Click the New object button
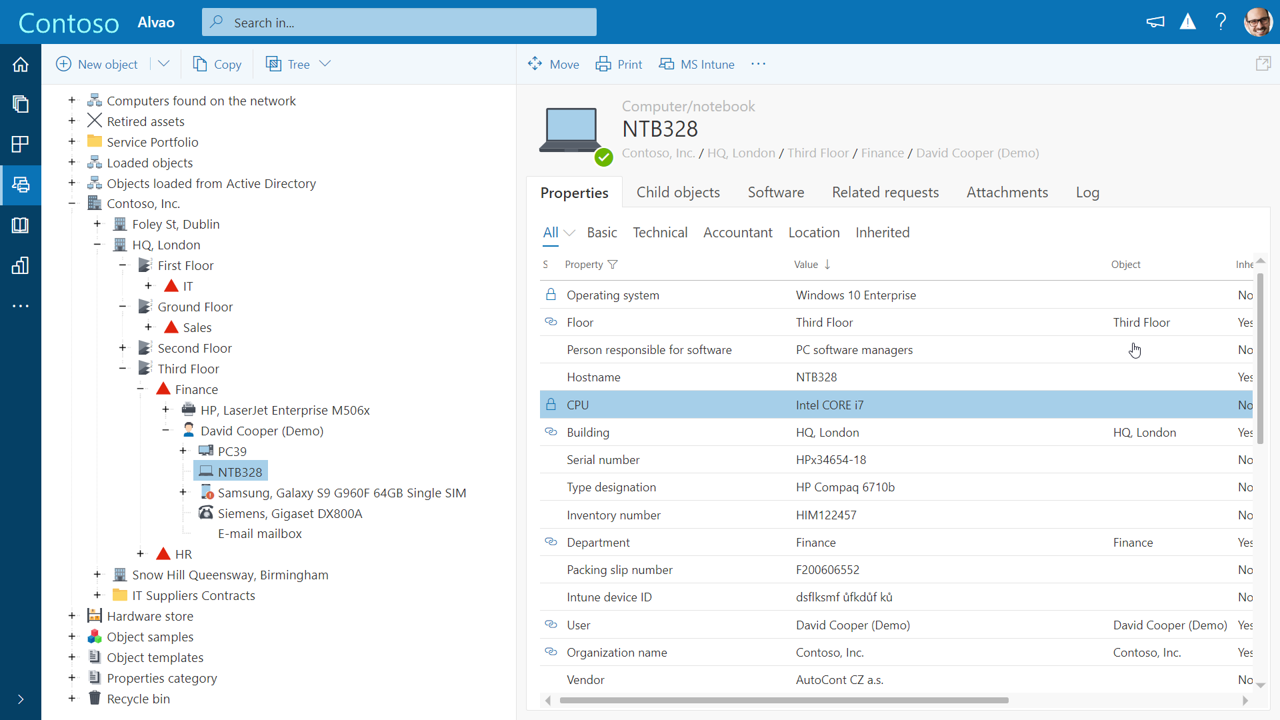 pyautogui.click(x=98, y=63)
